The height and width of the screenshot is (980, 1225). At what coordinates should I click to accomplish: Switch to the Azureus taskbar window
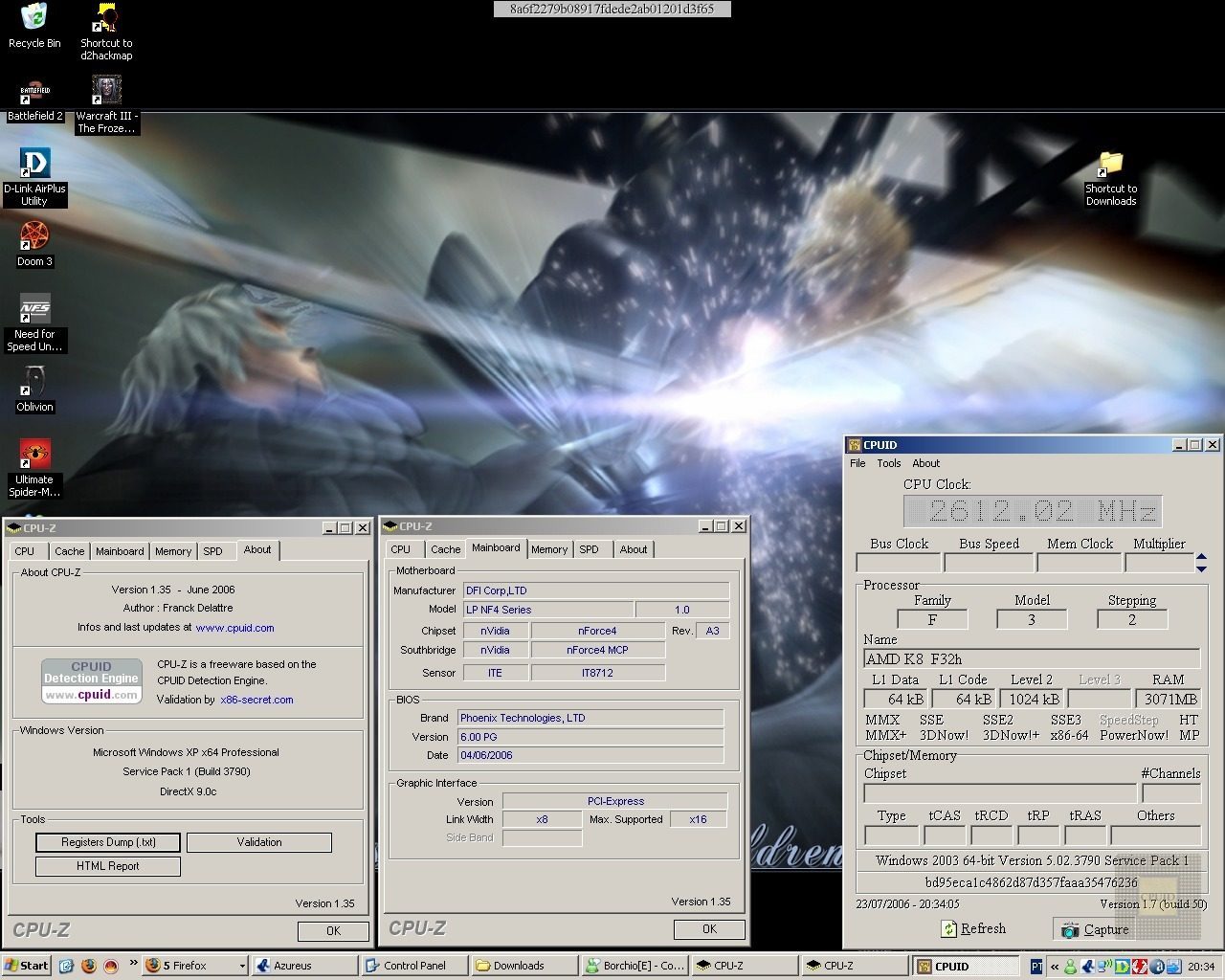click(x=305, y=966)
